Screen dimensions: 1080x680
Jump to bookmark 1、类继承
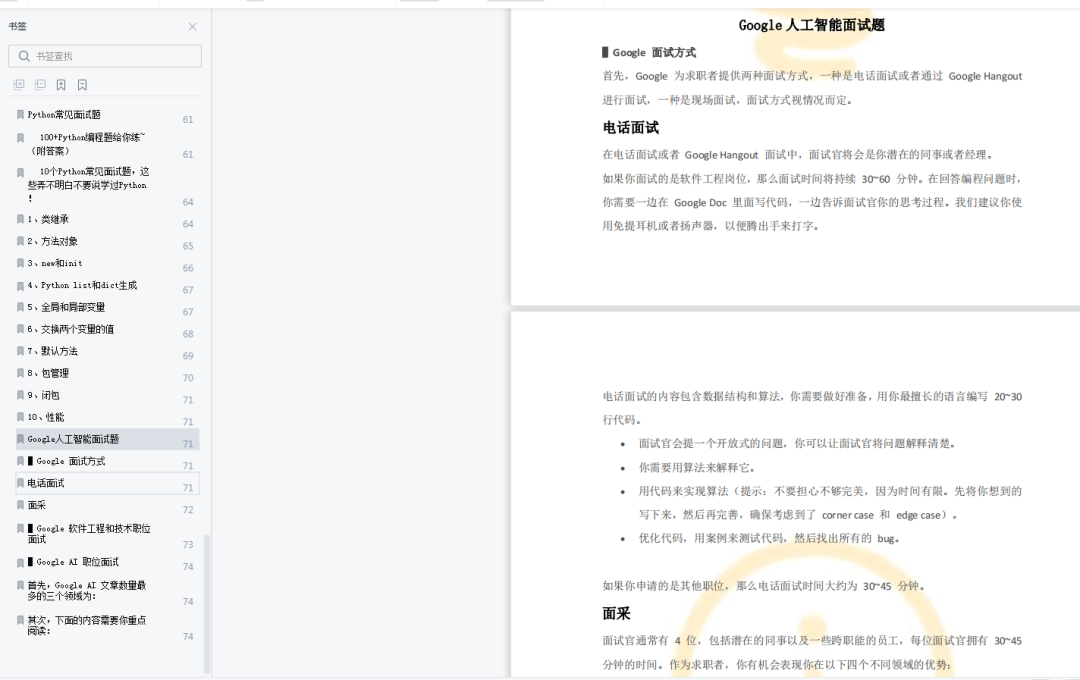[x=48, y=219]
